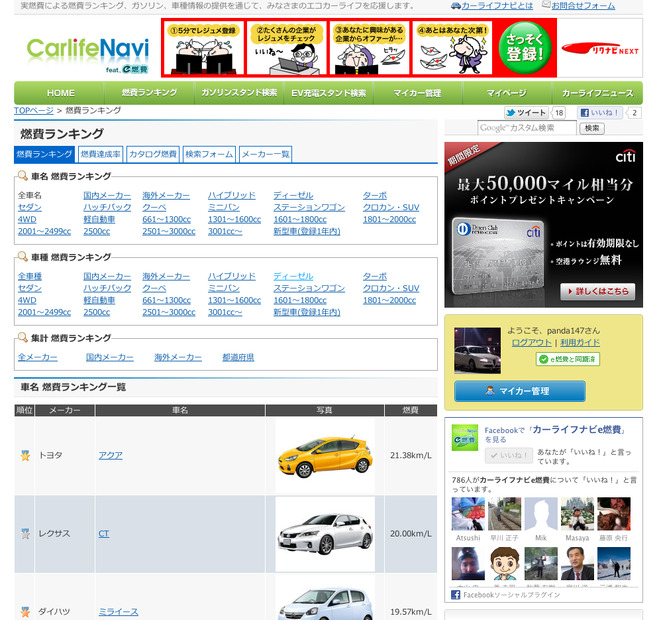
Task: Click 全車種 link in 車種 section
Action: pyautogui.click(x=30, y=276)
